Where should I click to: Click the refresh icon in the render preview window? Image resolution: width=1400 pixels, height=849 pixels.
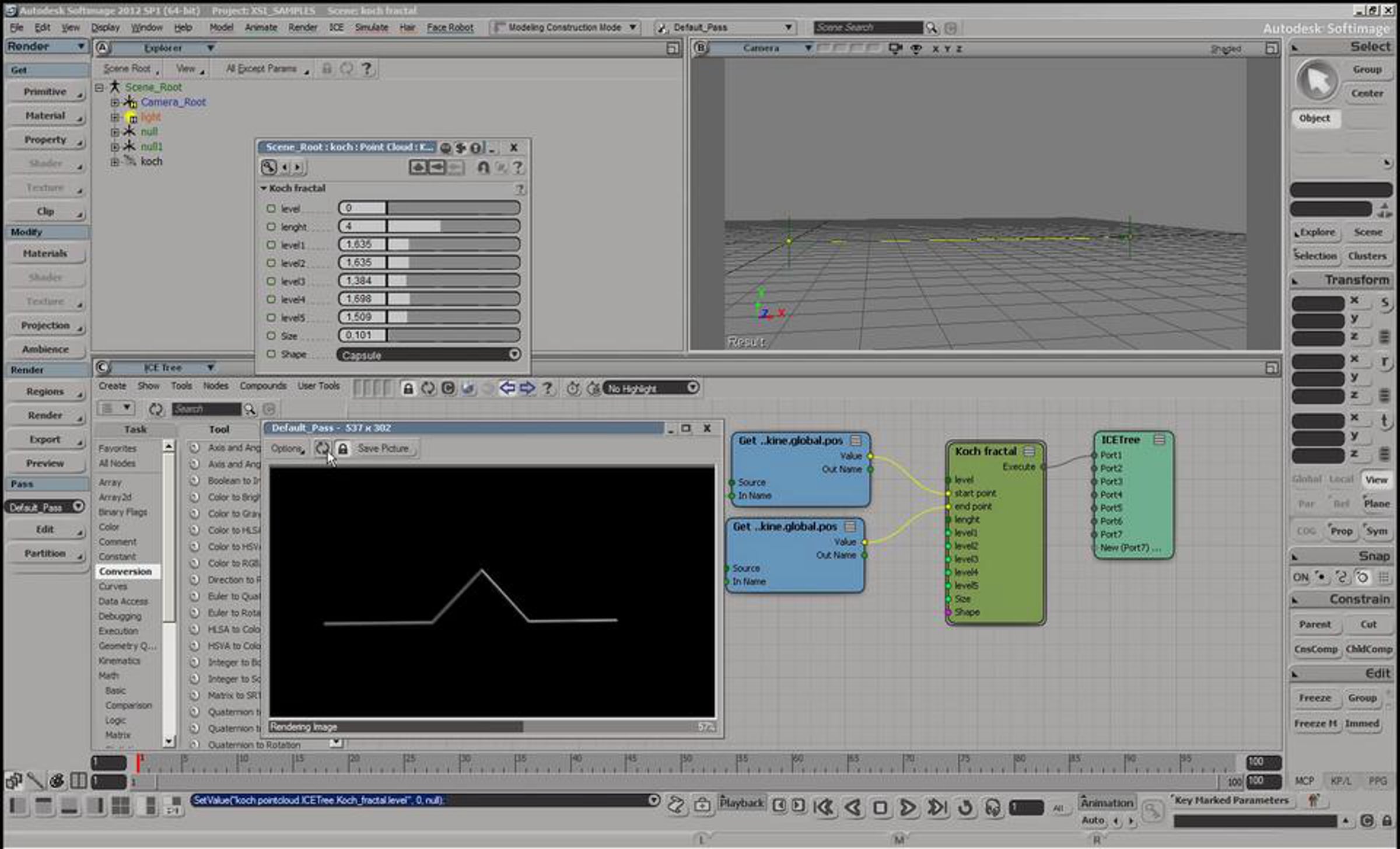322,448
